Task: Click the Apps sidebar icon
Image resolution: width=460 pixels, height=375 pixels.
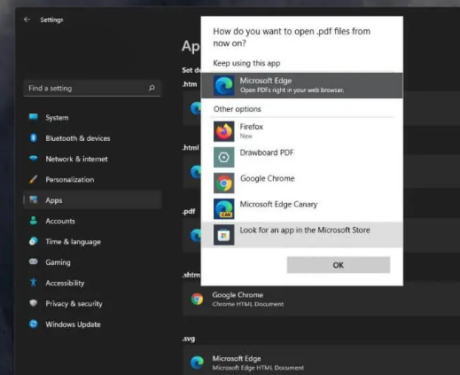Action: point(33,200)
